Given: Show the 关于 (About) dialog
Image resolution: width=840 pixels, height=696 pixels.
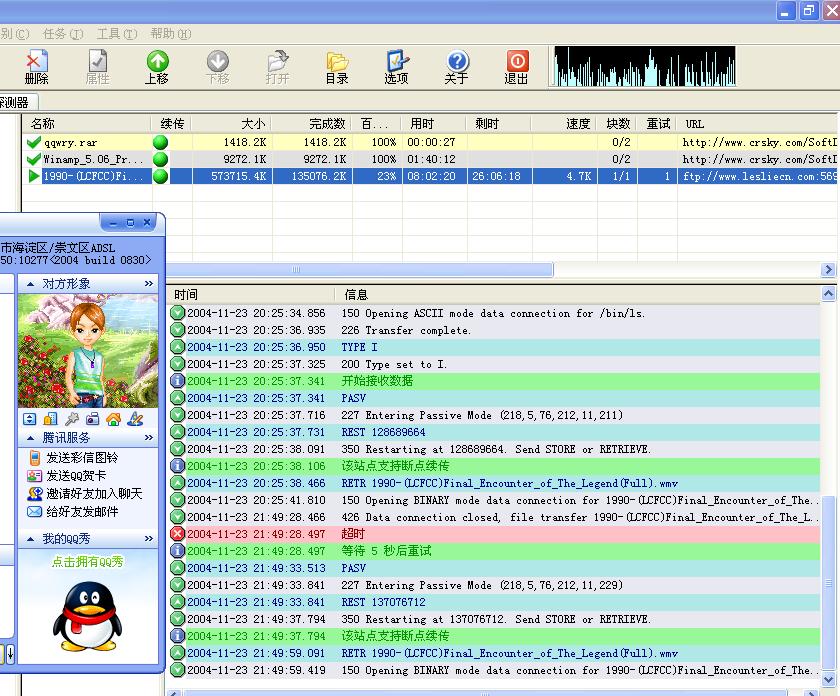Looking at the screenshot, I should tap(456, 67).
